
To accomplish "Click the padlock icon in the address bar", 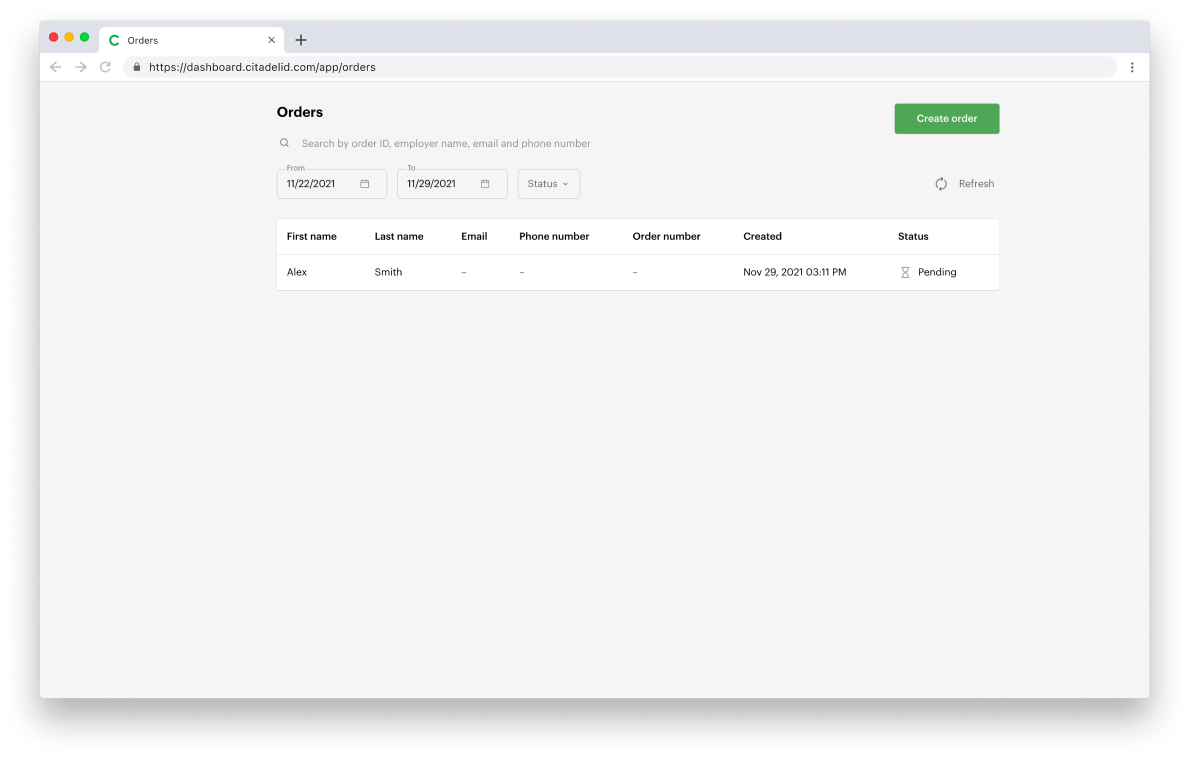I will click(136, 67).
